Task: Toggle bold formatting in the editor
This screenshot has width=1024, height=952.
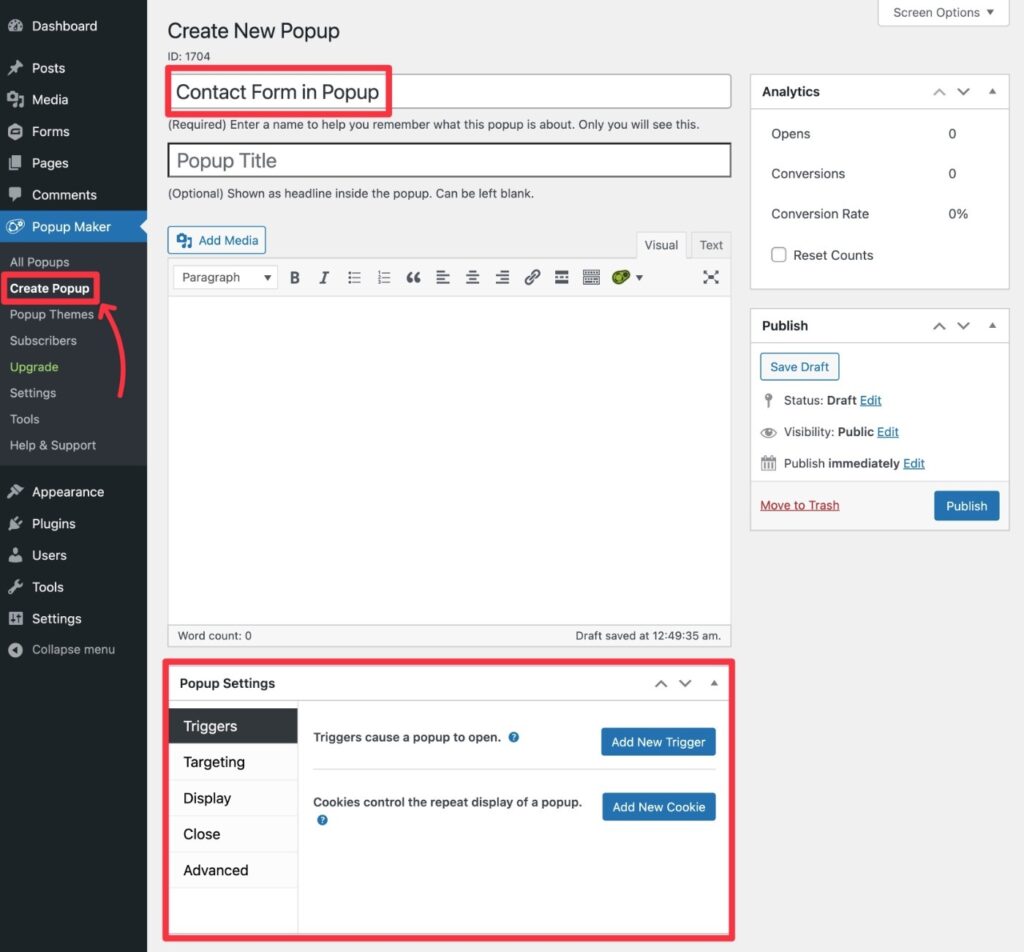Action: [x=295, y=277]
